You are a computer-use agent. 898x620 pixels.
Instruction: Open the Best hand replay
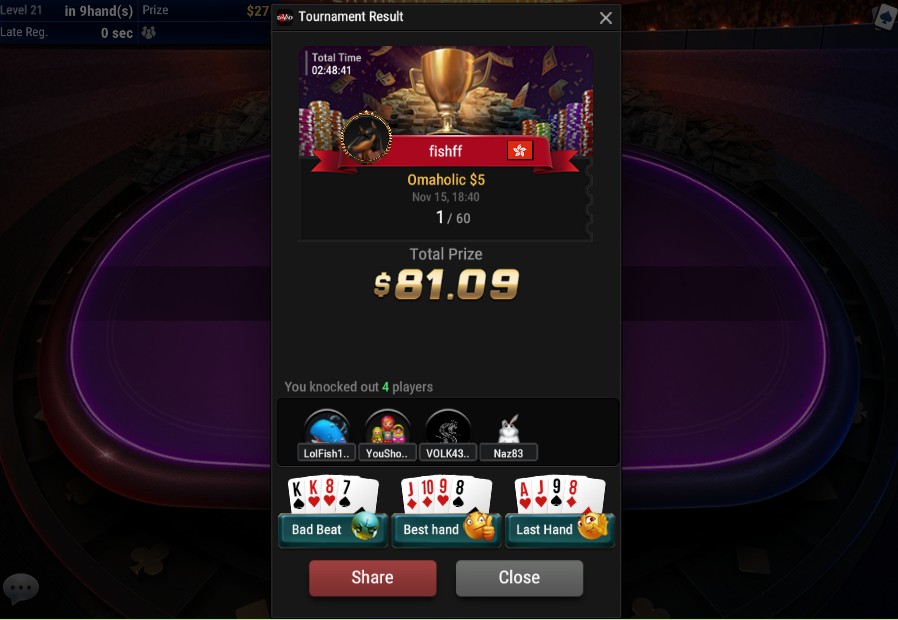click(x=446, y=530)
